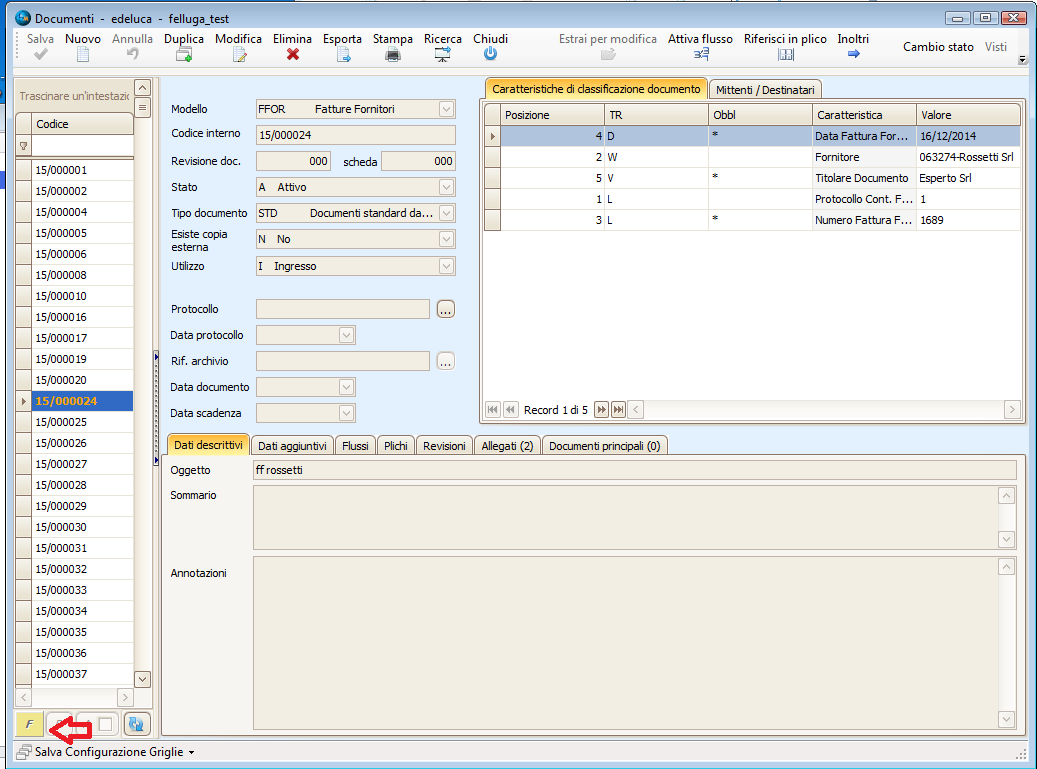Image resolution: width=1037 pixels, height=769 pixels.
Task: Click the Nuovo new document icon
Action: coord(83,55)
